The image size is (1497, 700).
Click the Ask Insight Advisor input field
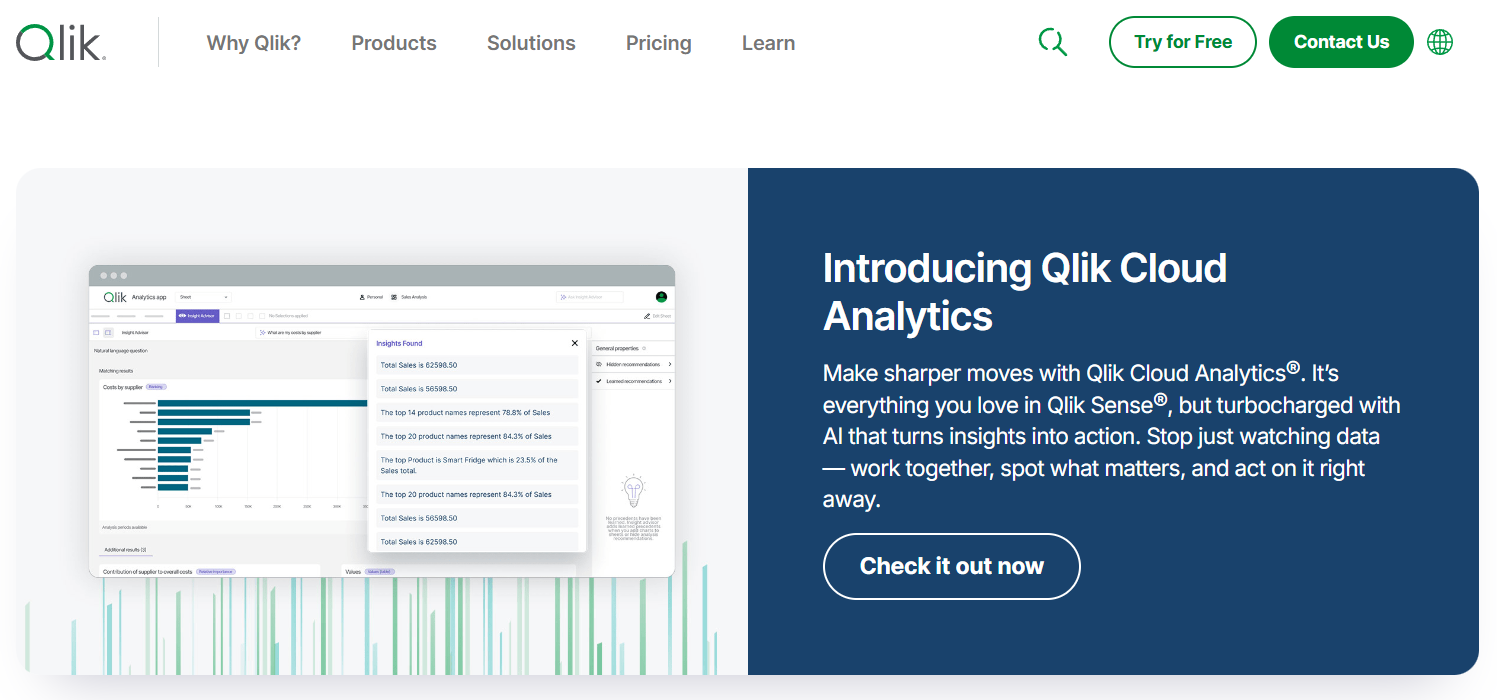pyautogui.click(x=590, y=297)
